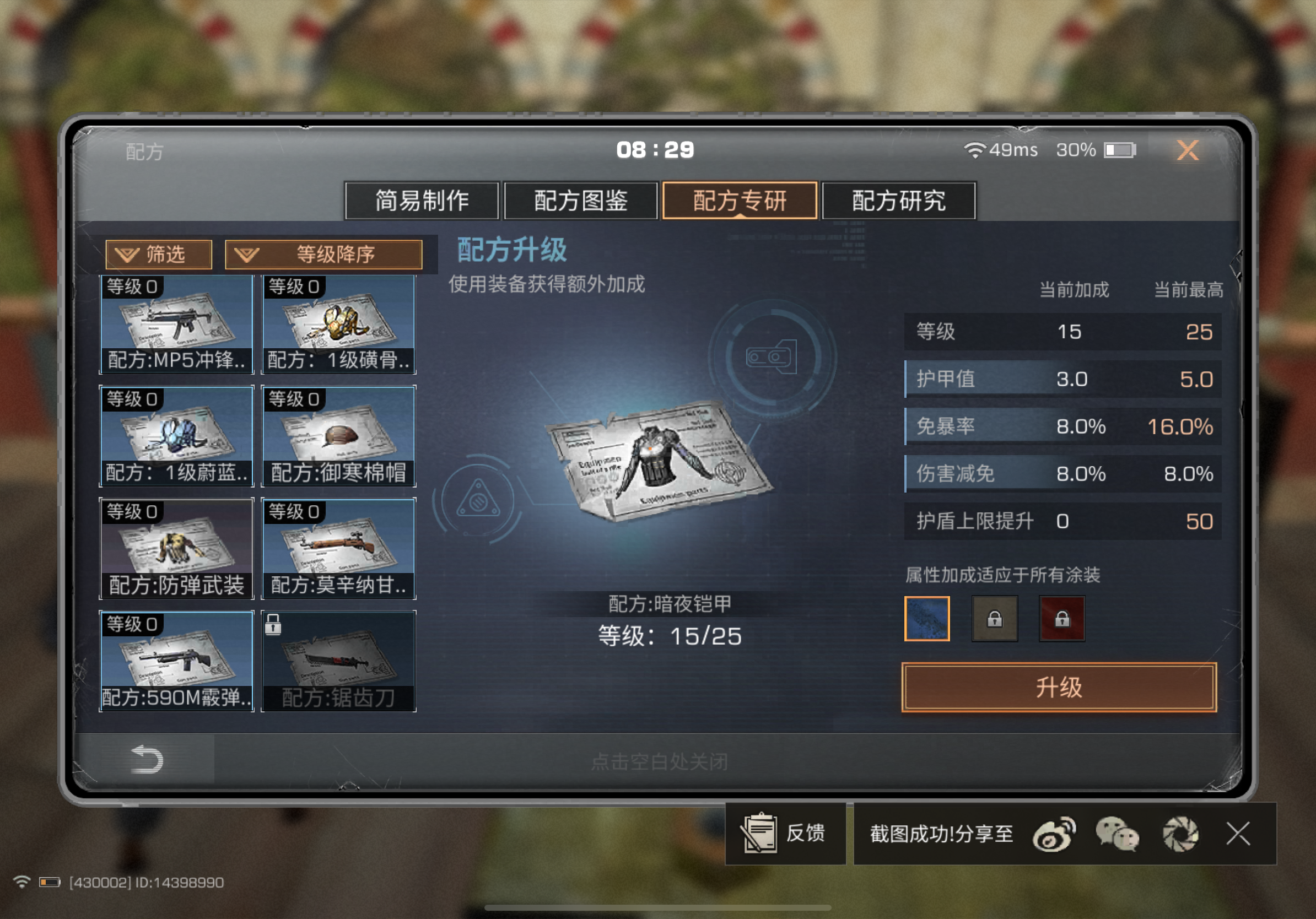Share screenshot to Moments camera icon
Viewport: 1316px width, 919px height.
coord(1180,834)
